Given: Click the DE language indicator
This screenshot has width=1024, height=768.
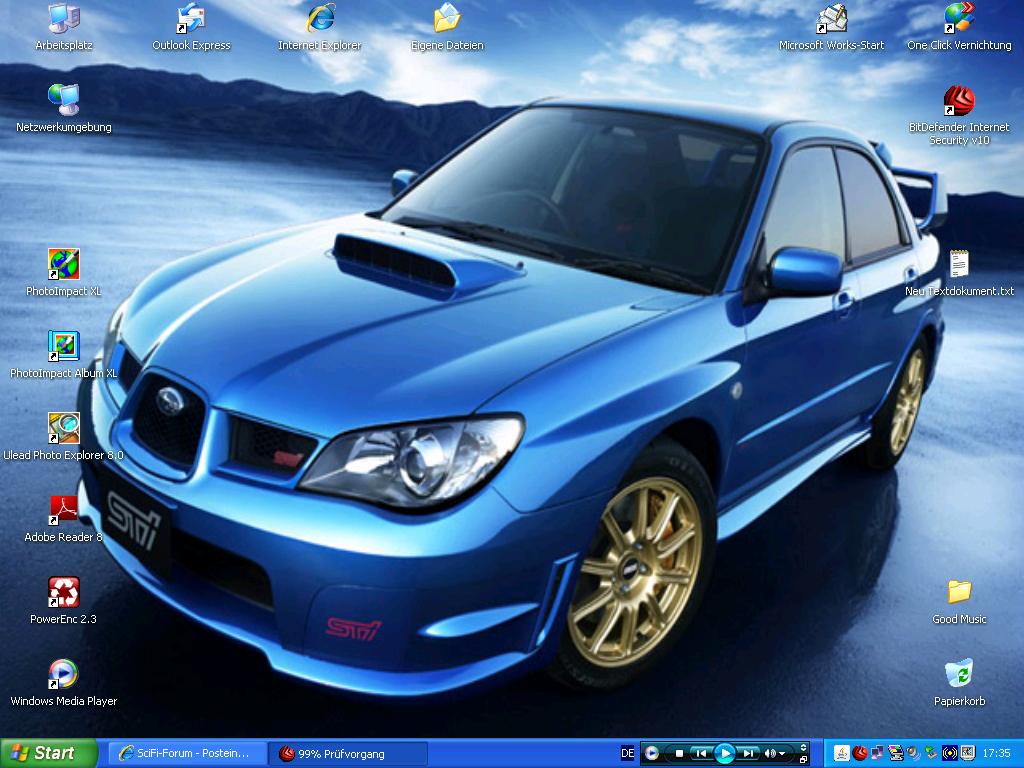Looking at the screenshot, I should coord(627,753).
